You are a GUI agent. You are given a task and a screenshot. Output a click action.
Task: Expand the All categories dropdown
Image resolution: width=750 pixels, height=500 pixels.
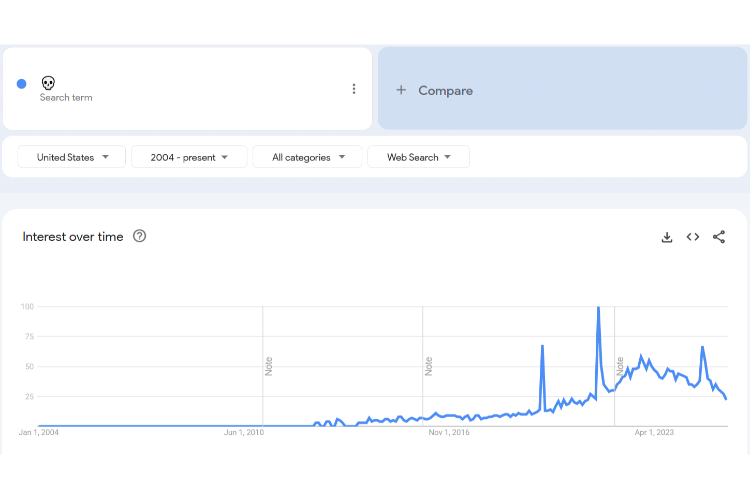click(x=309, y=157)
